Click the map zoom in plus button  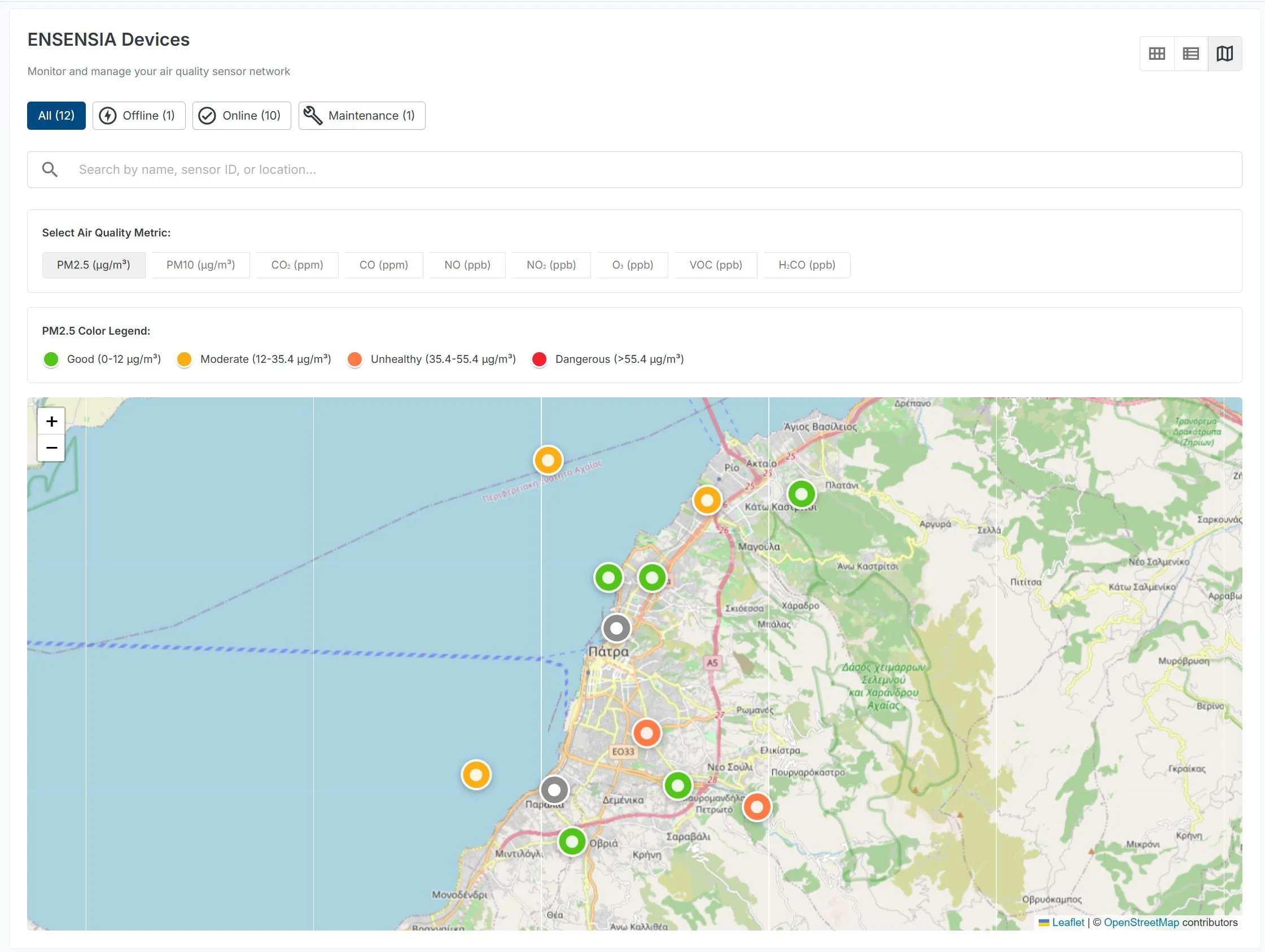(51, 422)
